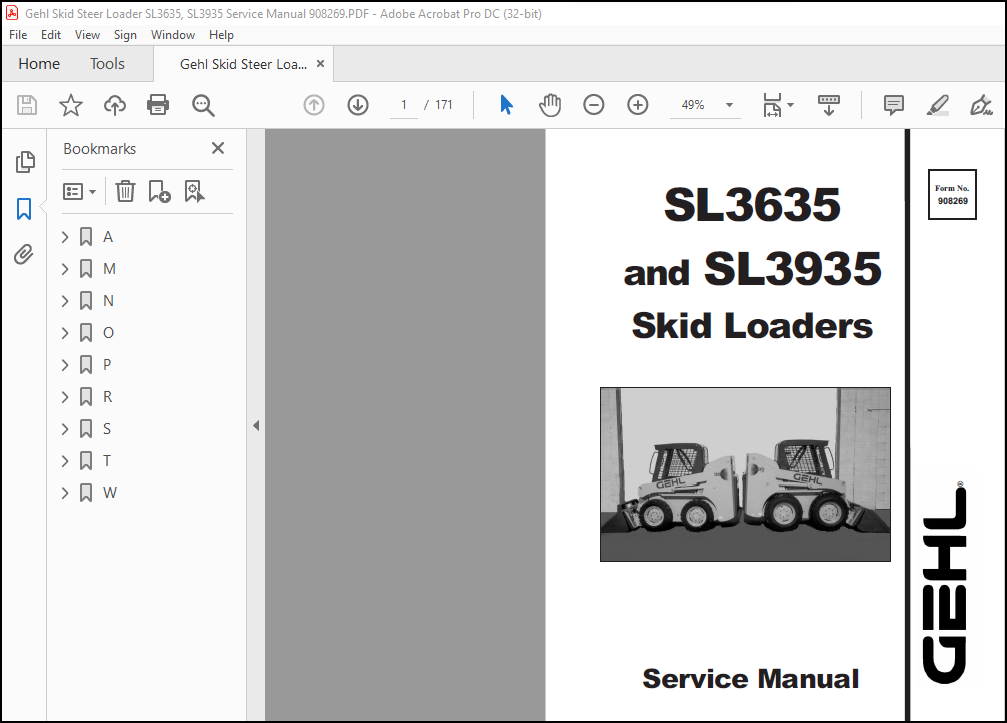Expand bookmark O
Image resolution: width=1007 pixels, height=723 pixels.
click(65, 333)
